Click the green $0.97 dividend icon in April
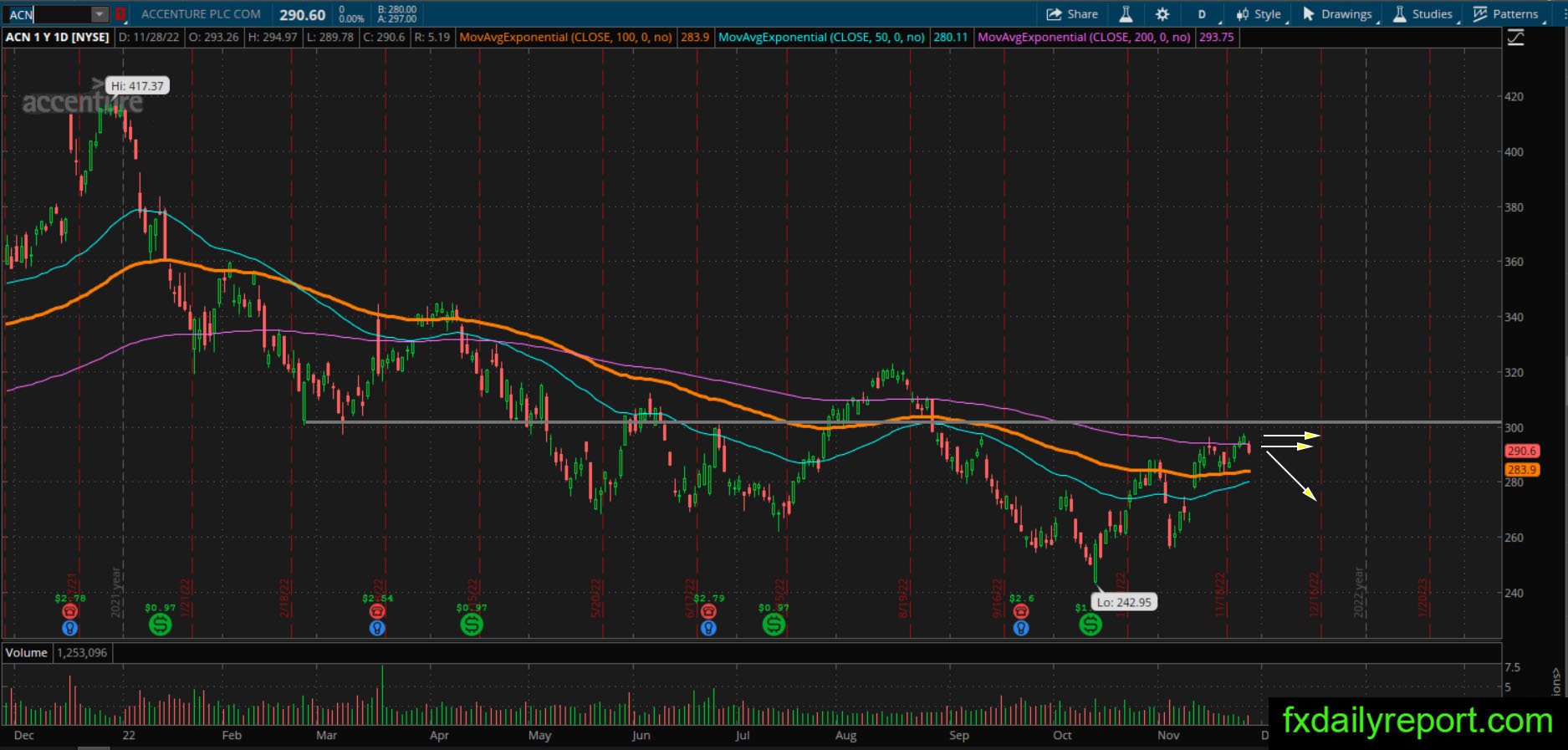The image size is (1568, 750). (x=472, y=624)
